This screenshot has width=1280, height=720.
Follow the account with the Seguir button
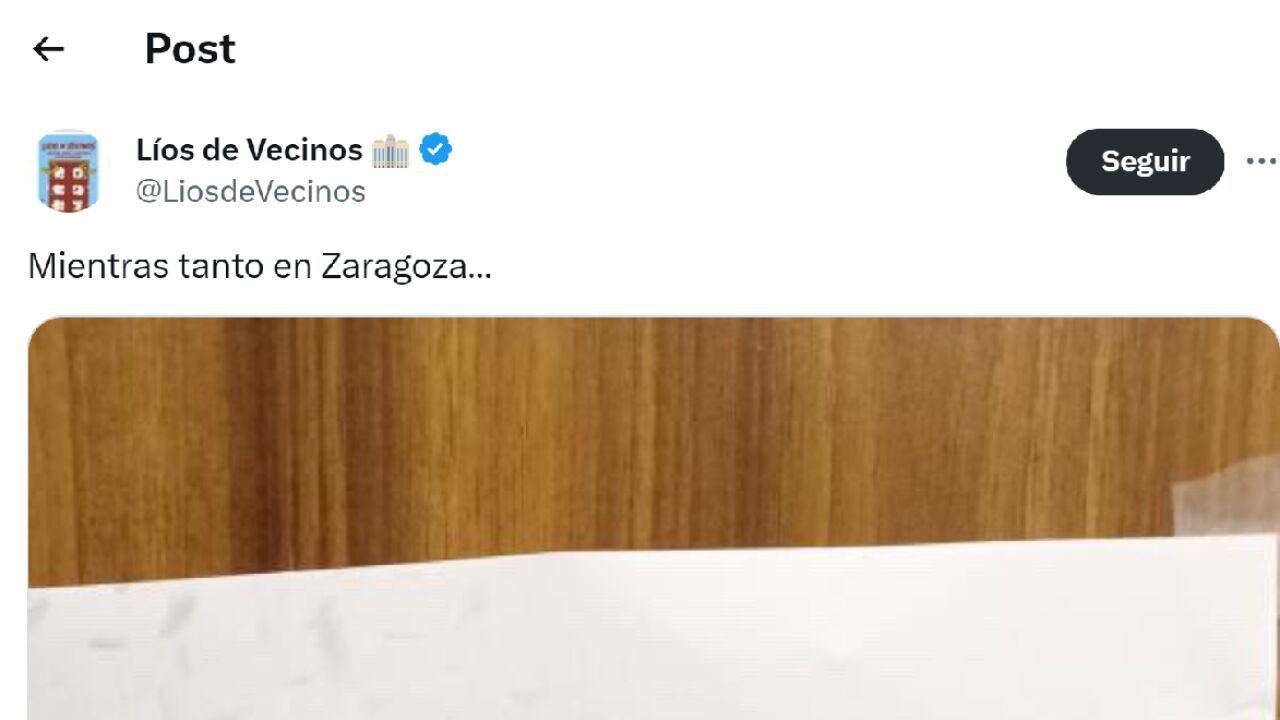click(x=1145, y=161)
